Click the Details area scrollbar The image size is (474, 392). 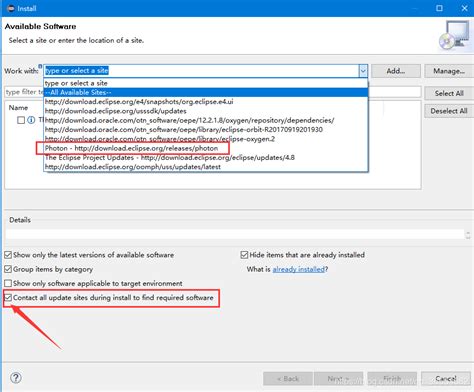[x=468, y=234]
